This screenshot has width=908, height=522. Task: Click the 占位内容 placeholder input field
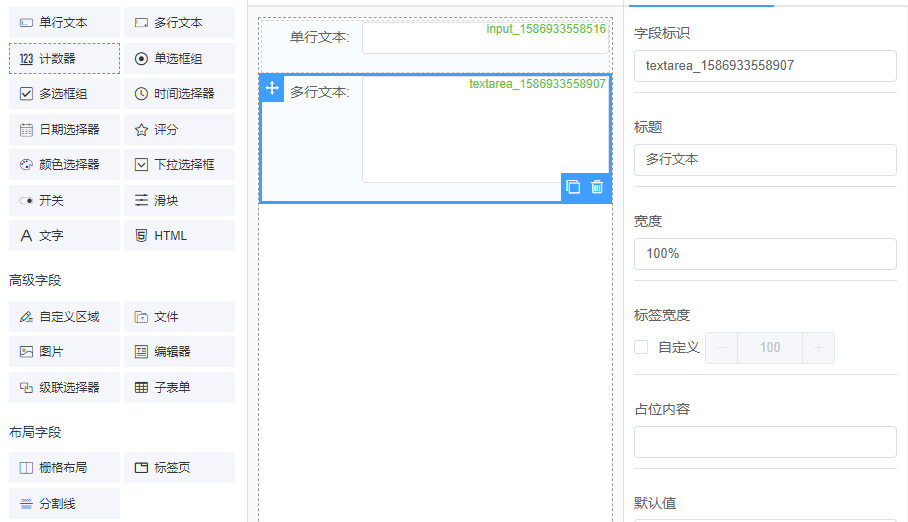765,442
